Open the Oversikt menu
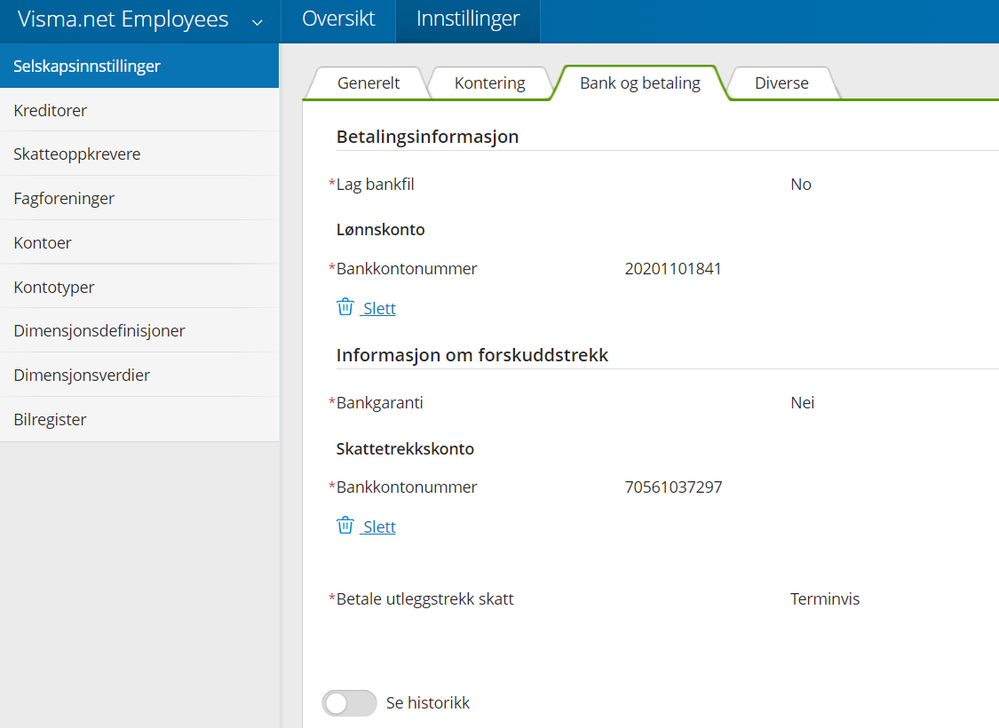The height and width of the screenshot is (728, 999). tap(338, 20)
